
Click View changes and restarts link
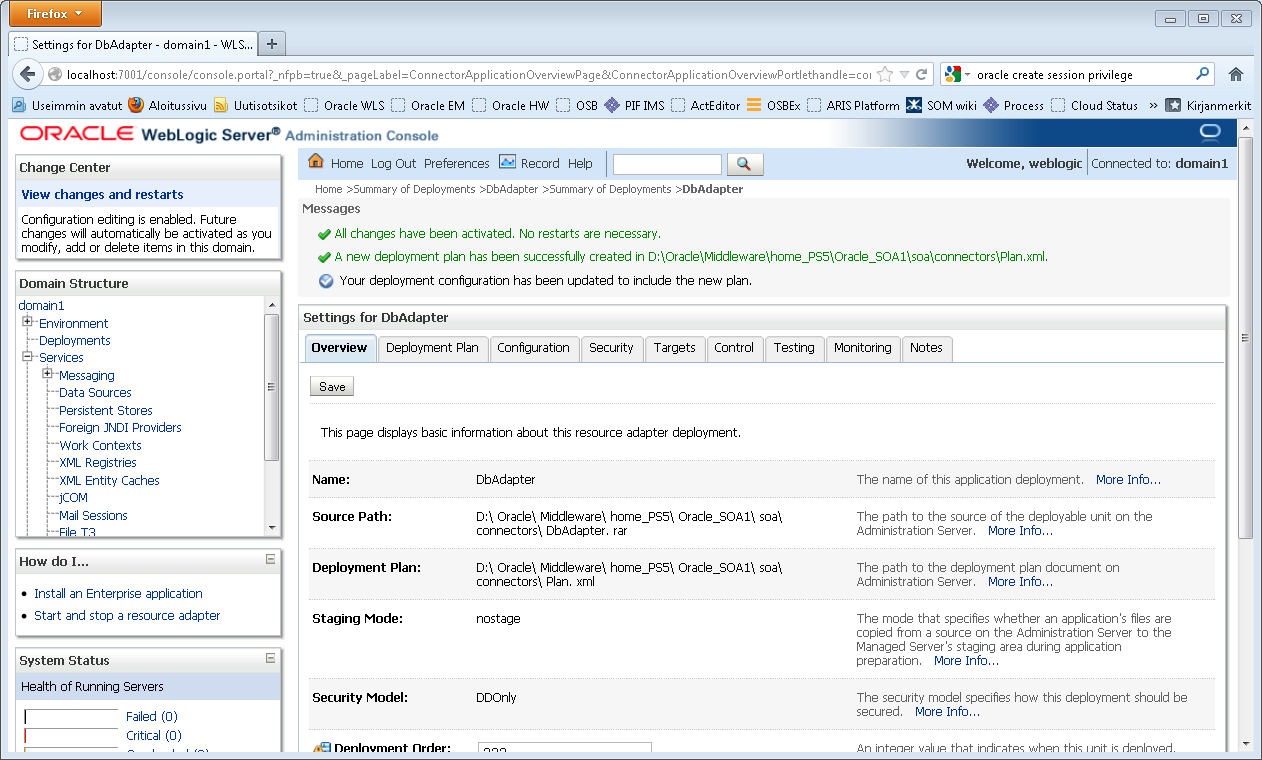coord(102,194)
